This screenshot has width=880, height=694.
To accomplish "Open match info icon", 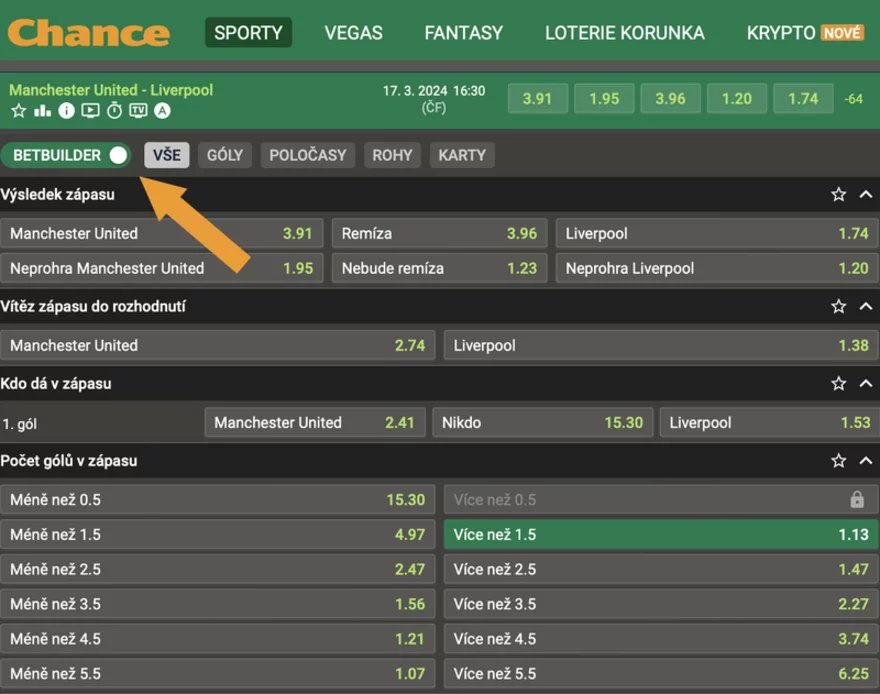I will [66, 111].
